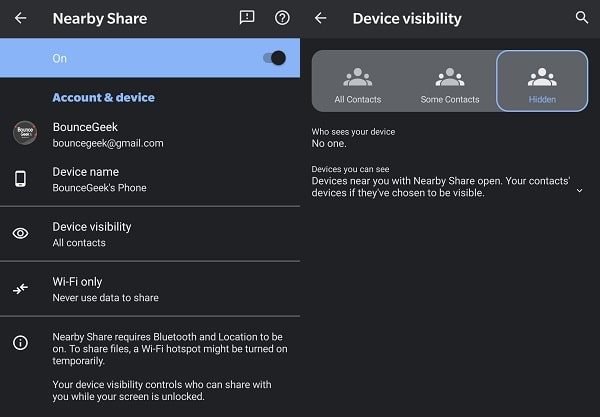Go back from Device visibility screen

pos(320,18)
